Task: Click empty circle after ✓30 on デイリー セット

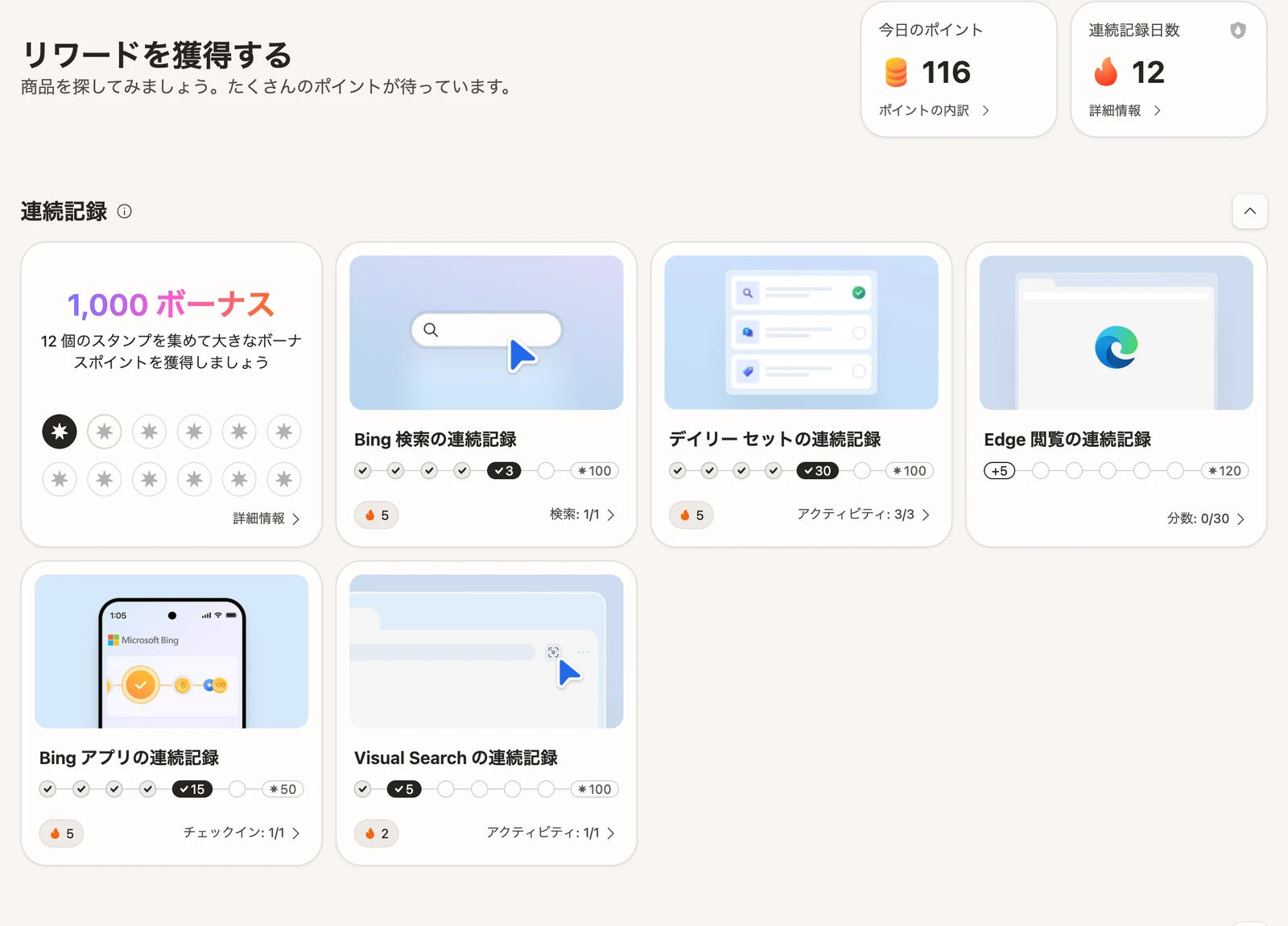Action: pos(862,471)
